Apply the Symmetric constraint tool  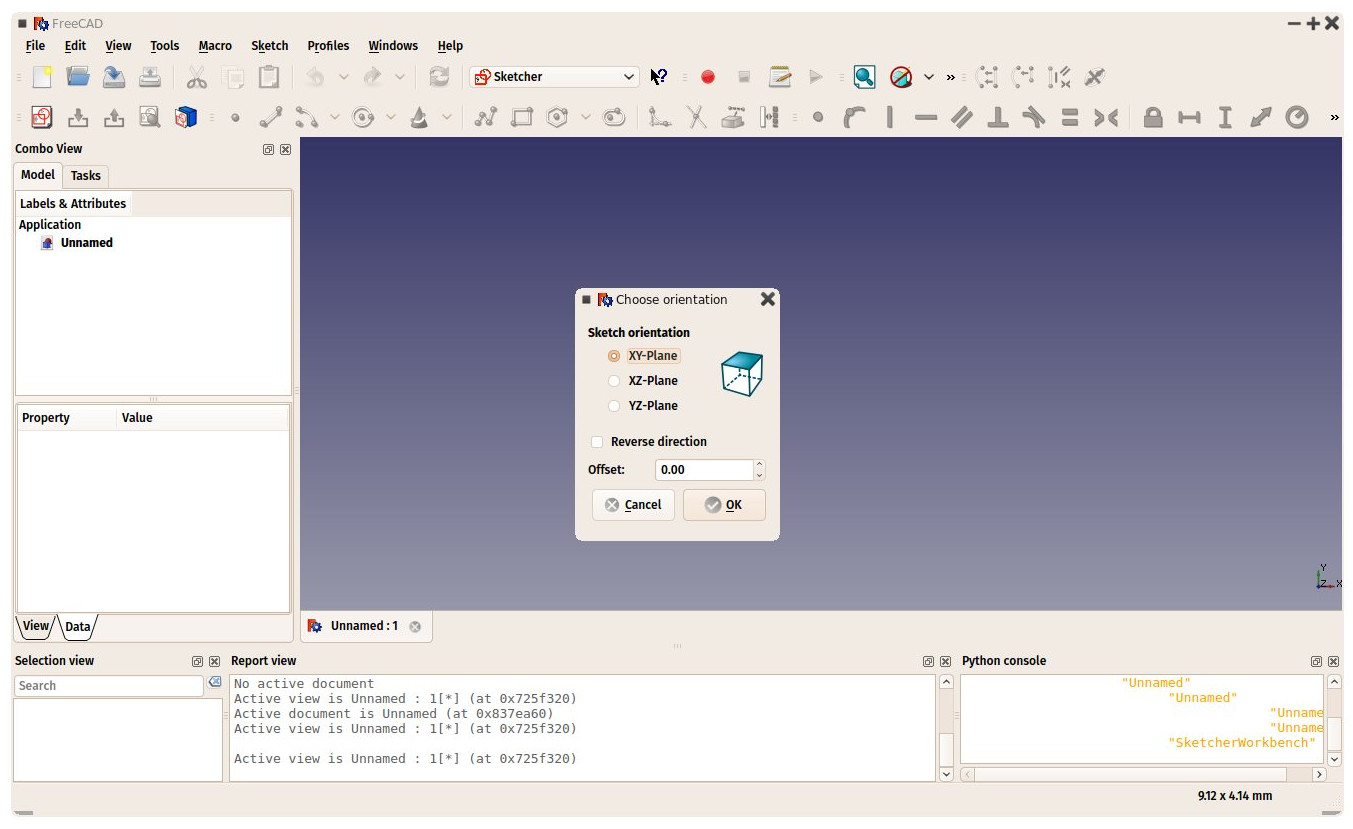[1106, 117]
